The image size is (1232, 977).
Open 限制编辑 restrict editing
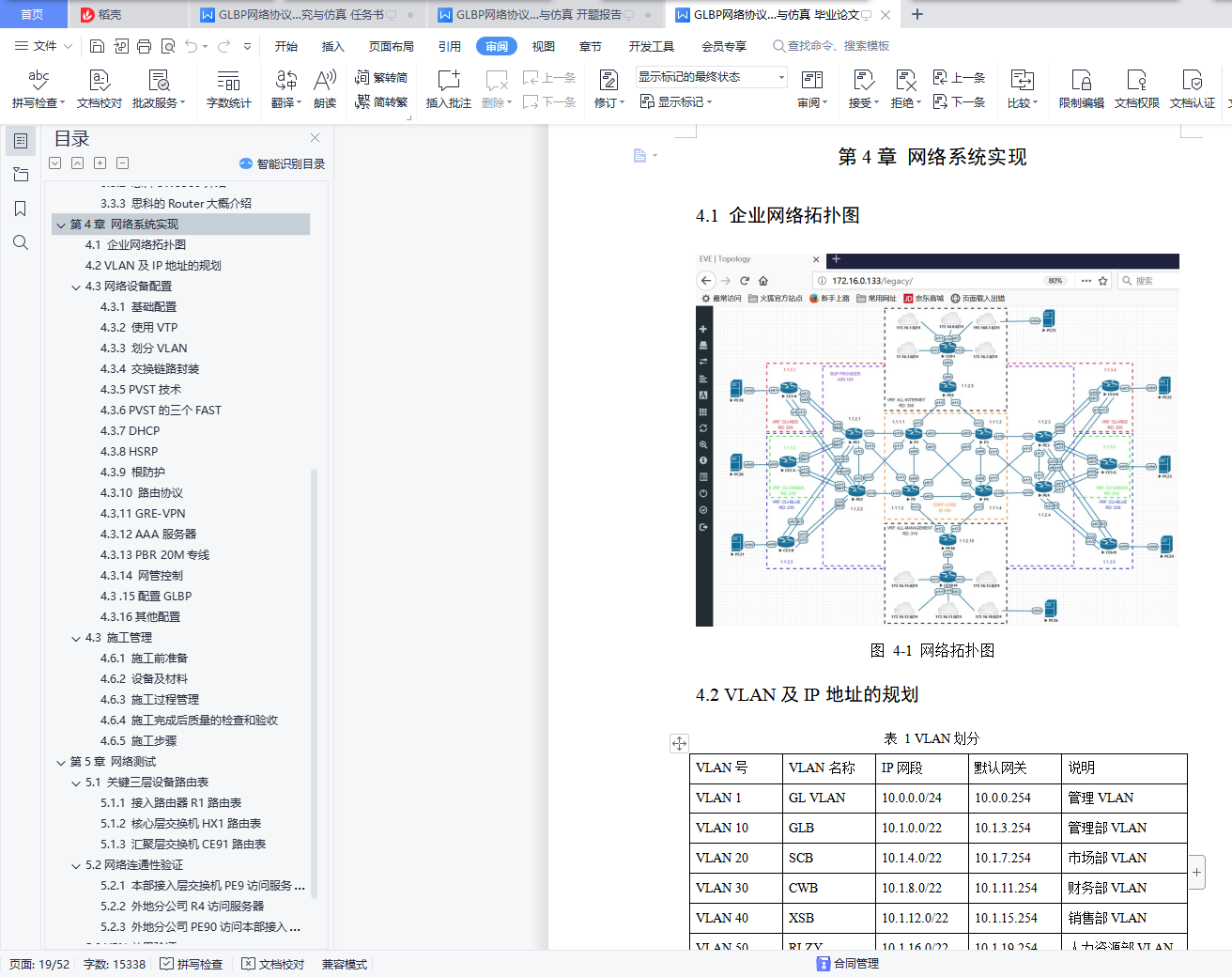tap(1082, 89)
